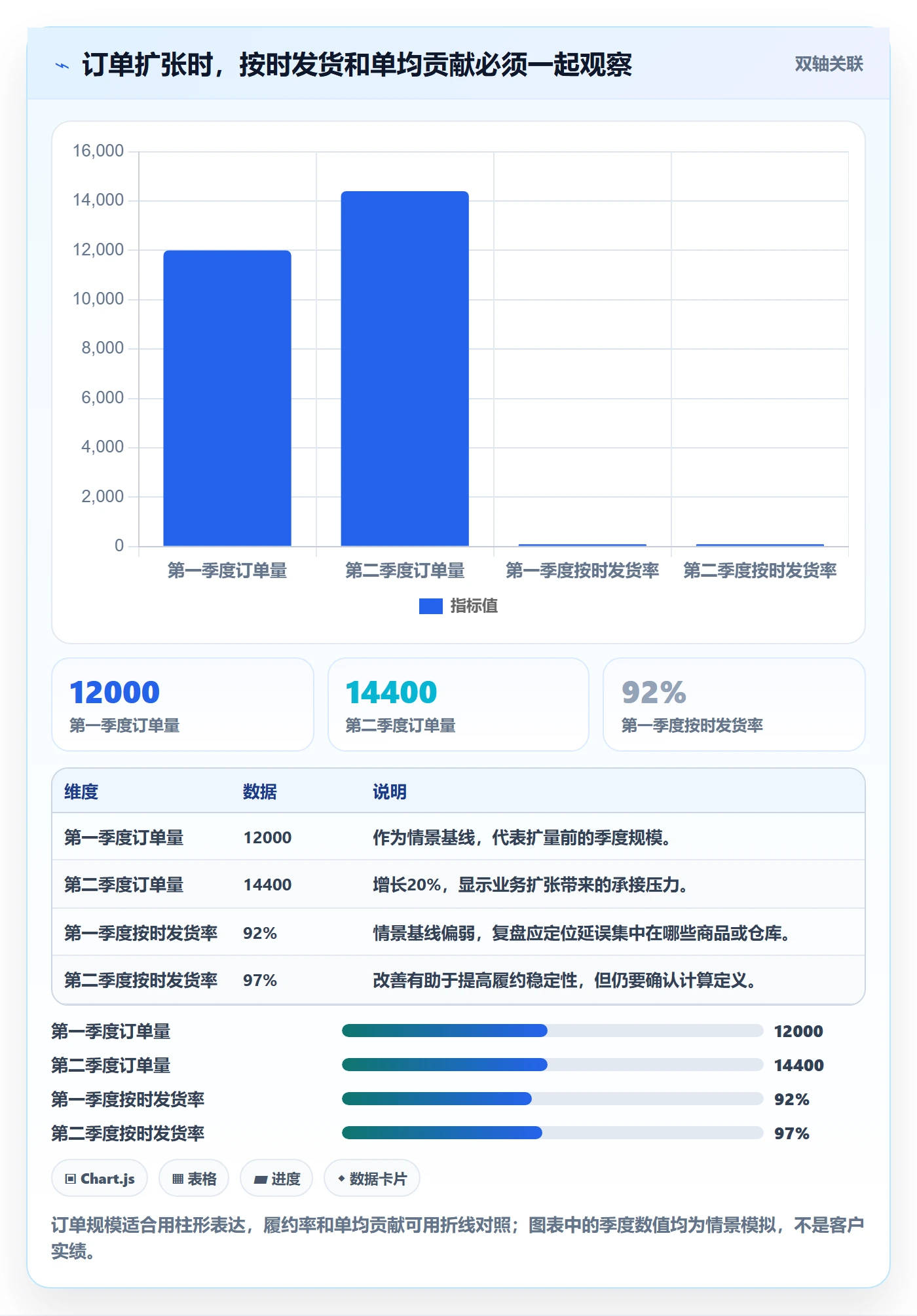Click the lightning icon beside the title
This screenshot has width=917, height=1316.
point(62,65)
